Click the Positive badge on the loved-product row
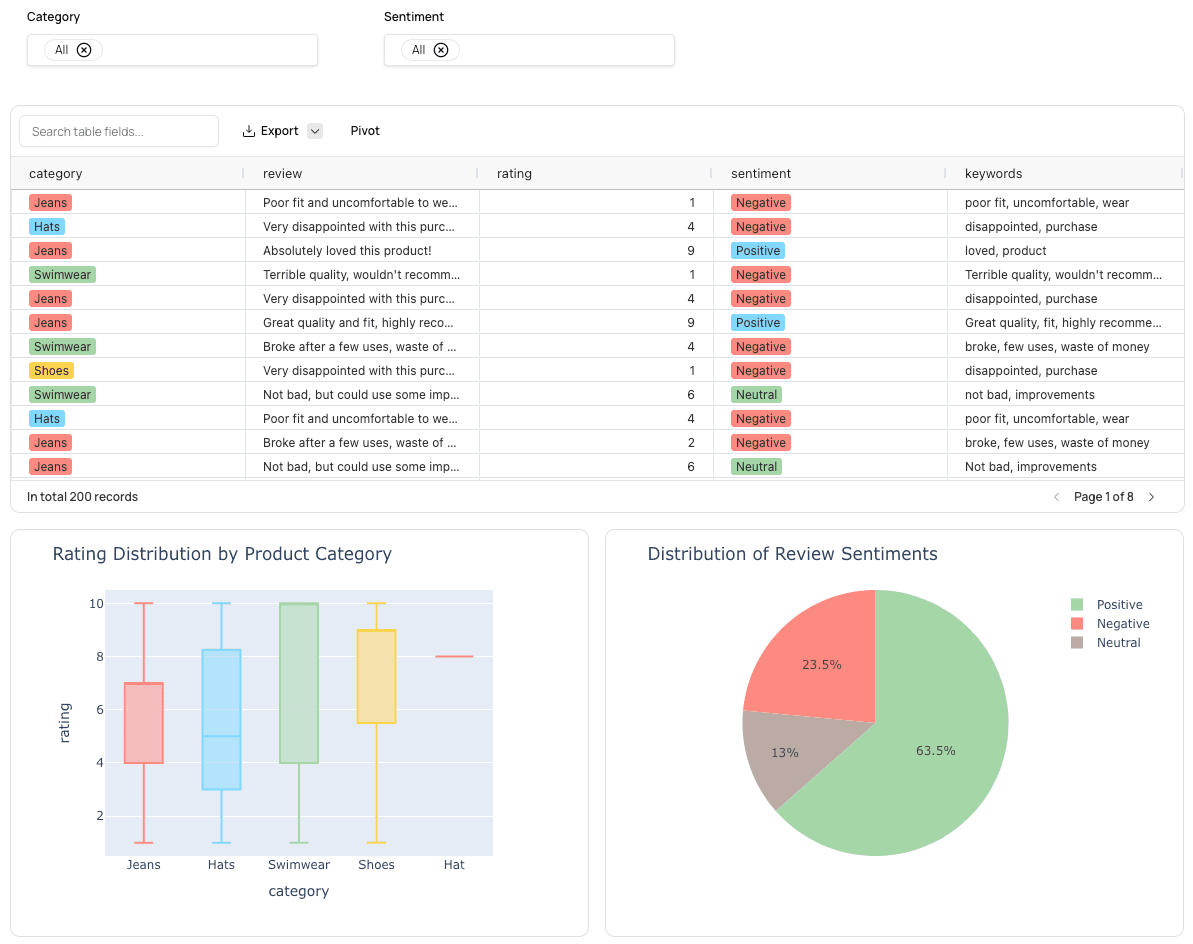Viewport: 1193px width, 944px height. click(x=758, y=250)
